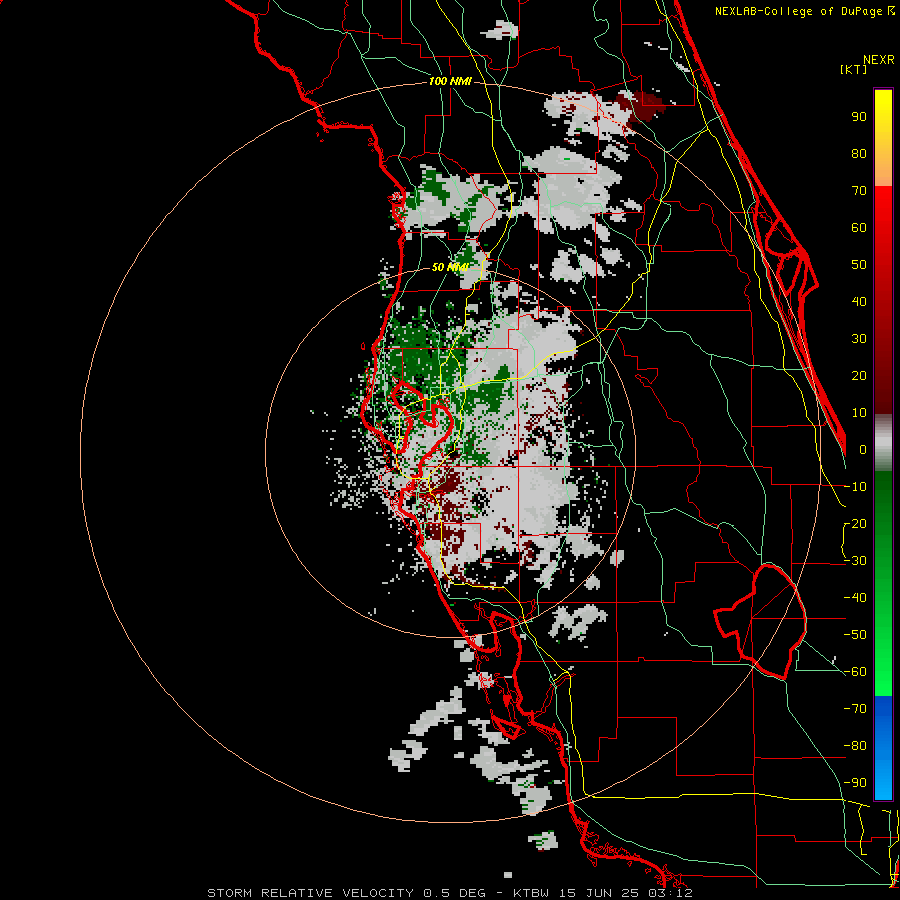Click the -30 value on the velocity scale
The image size is (900, 900).
[x=855, y=561]
